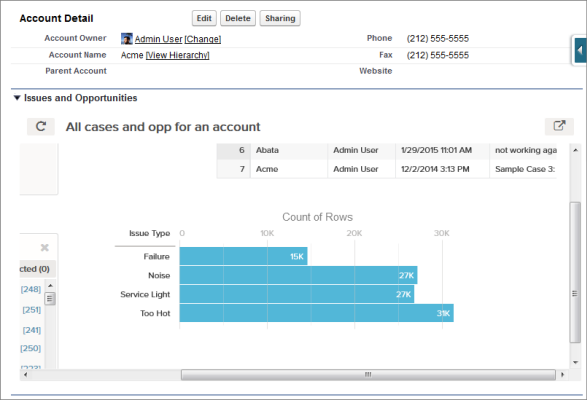Click the [251] filter list value
Screen dimensions: 587x400
coord(31,310)
